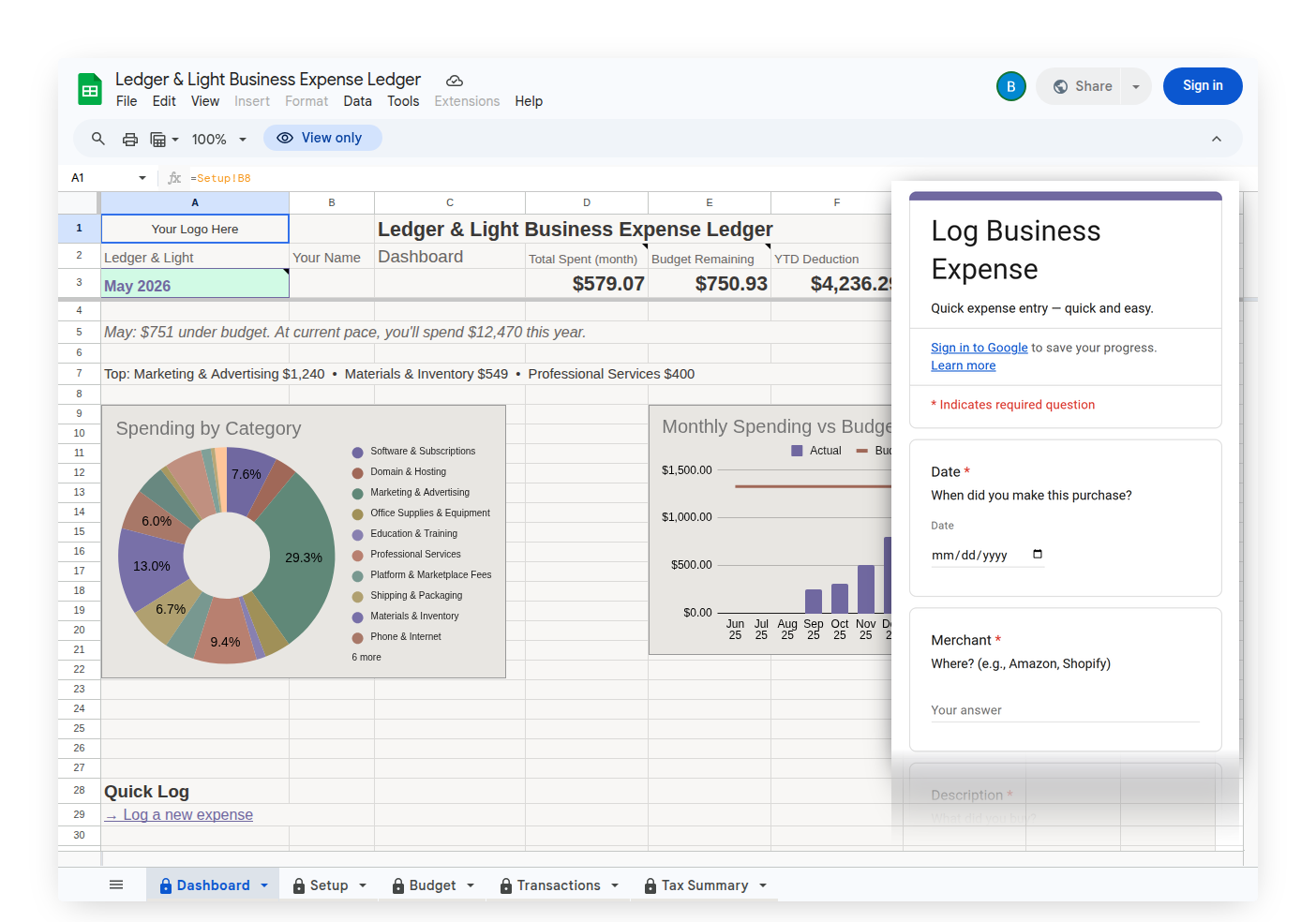This screenshot has height=922, width=1316.
Task: Click the Dashboard heading cell
Action: pyautogui.click(x=450, y=257)
